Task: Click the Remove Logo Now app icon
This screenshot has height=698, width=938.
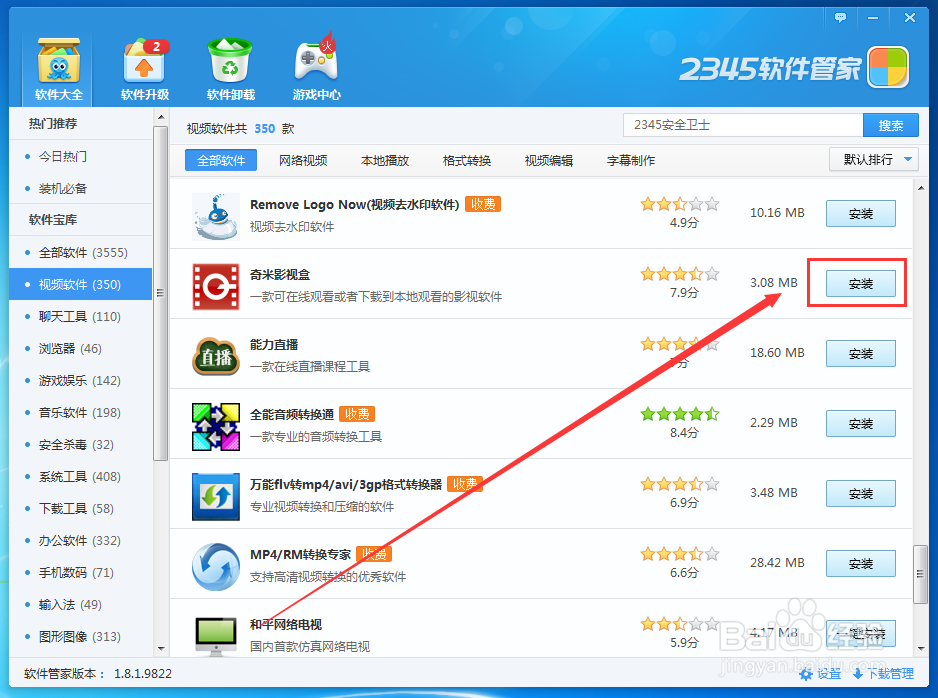Action: coord(216,217)
